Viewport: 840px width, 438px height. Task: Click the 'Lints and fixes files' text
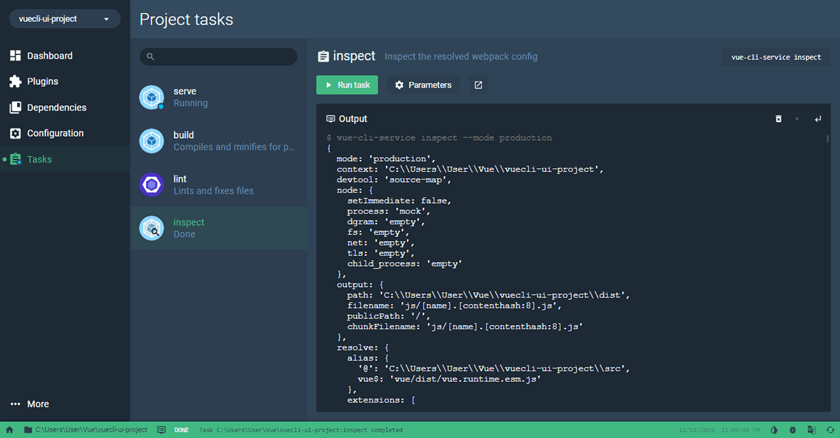point(213,191)
